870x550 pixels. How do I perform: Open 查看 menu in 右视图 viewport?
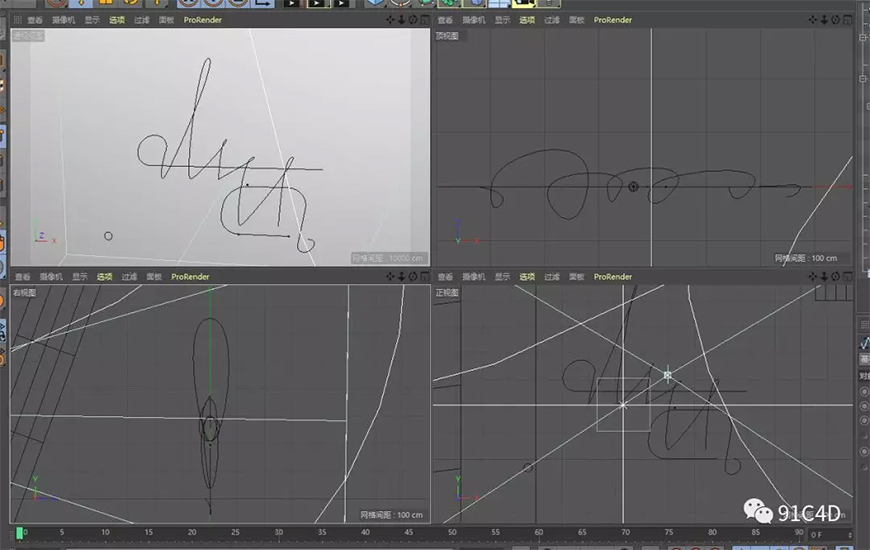coord(23,276)
